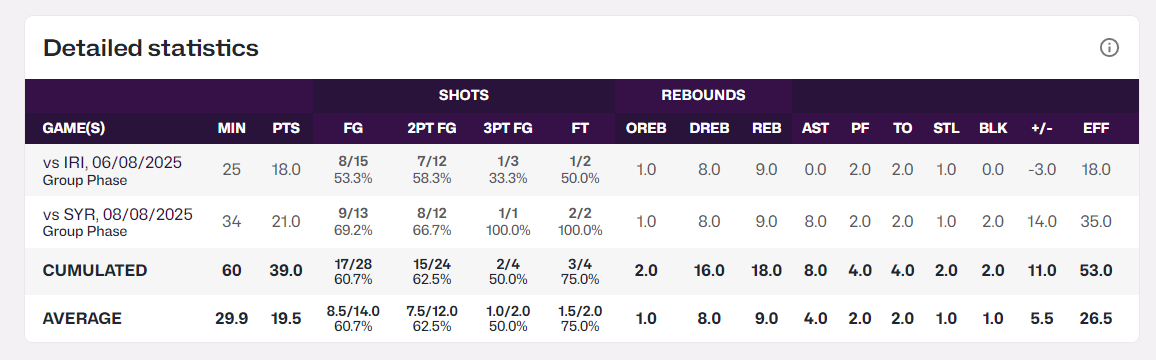
Task: Open the vs IRI, 06/08/2025 game row
Action: pos(582,170)
